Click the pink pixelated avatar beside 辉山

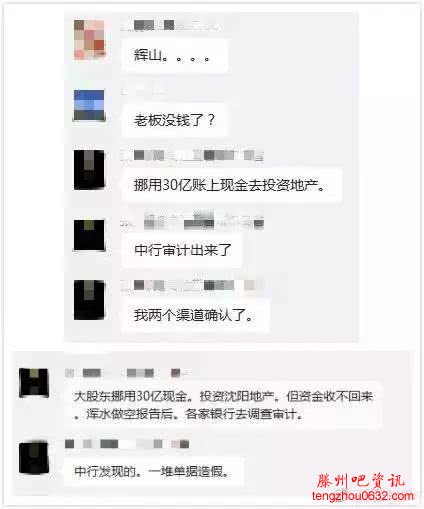click(x=89, y=40)
